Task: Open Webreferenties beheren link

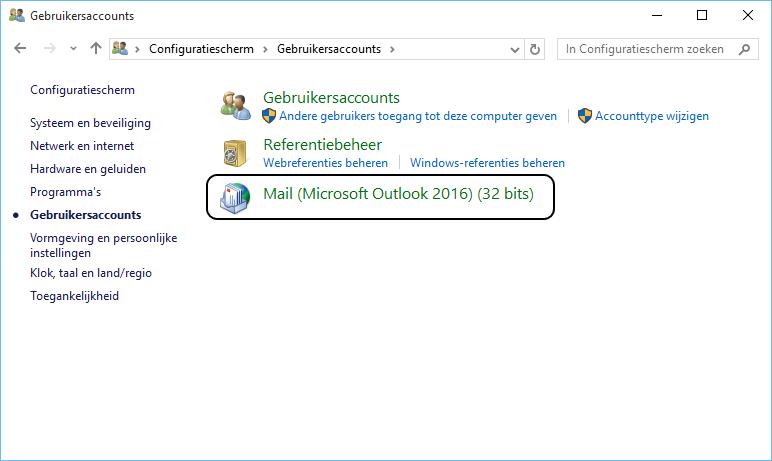Action: tap(325, 162)
